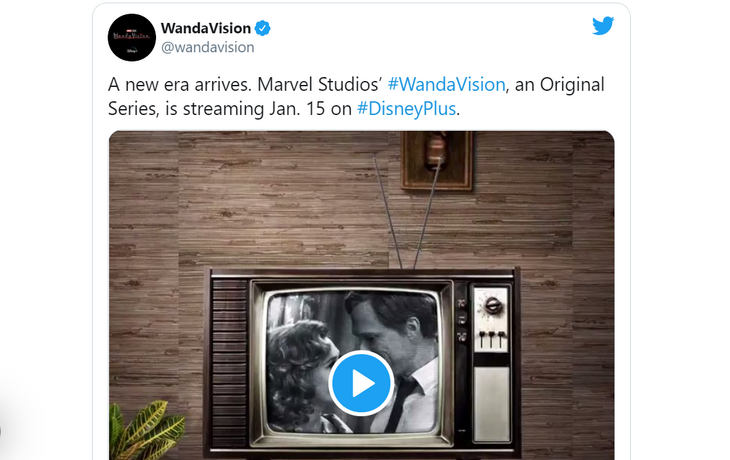
Task: Click the three slider switches on TV panel
Action: (x=491, y=339)
